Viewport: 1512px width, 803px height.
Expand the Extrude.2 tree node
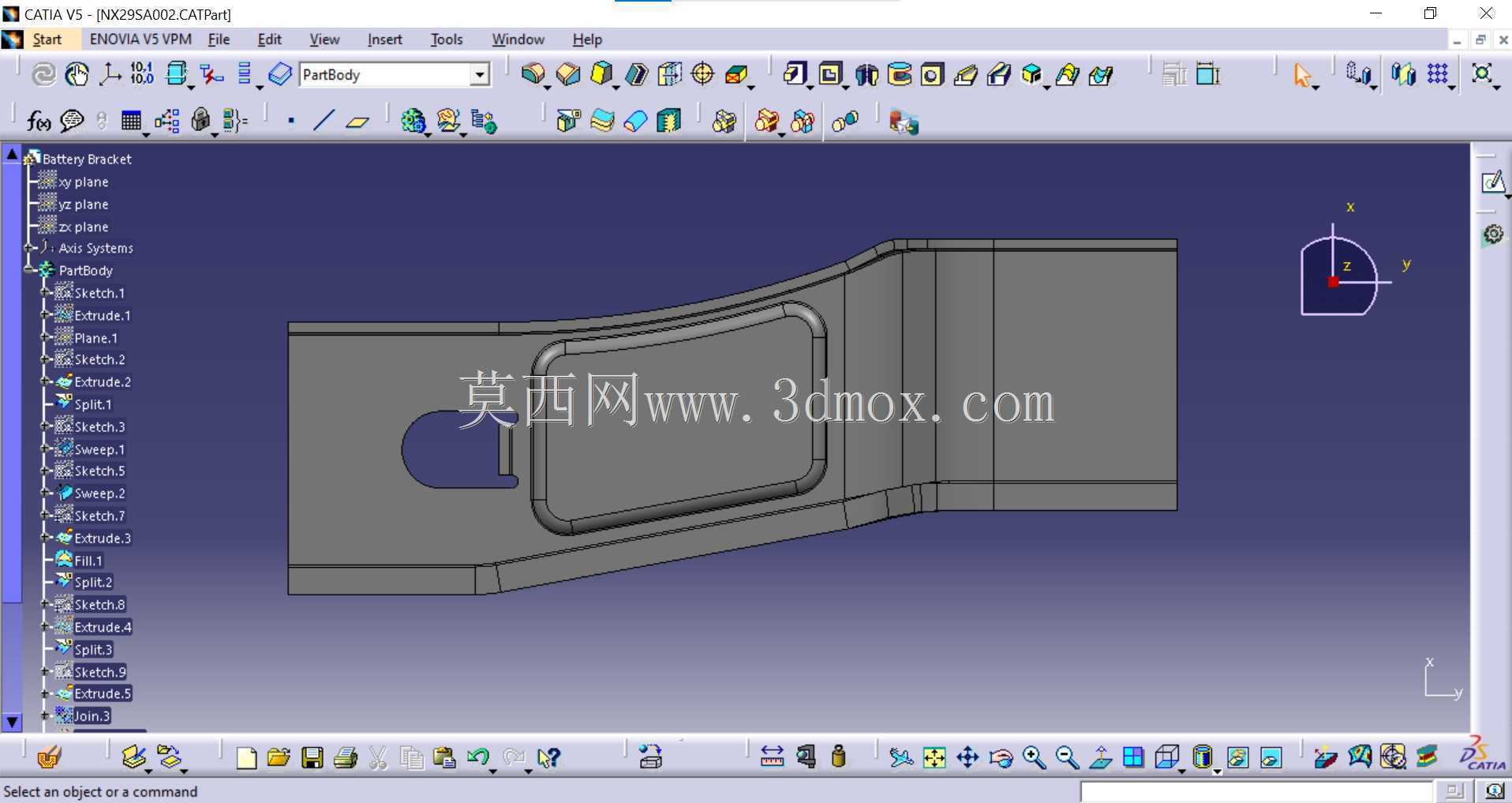coord(45,381)
